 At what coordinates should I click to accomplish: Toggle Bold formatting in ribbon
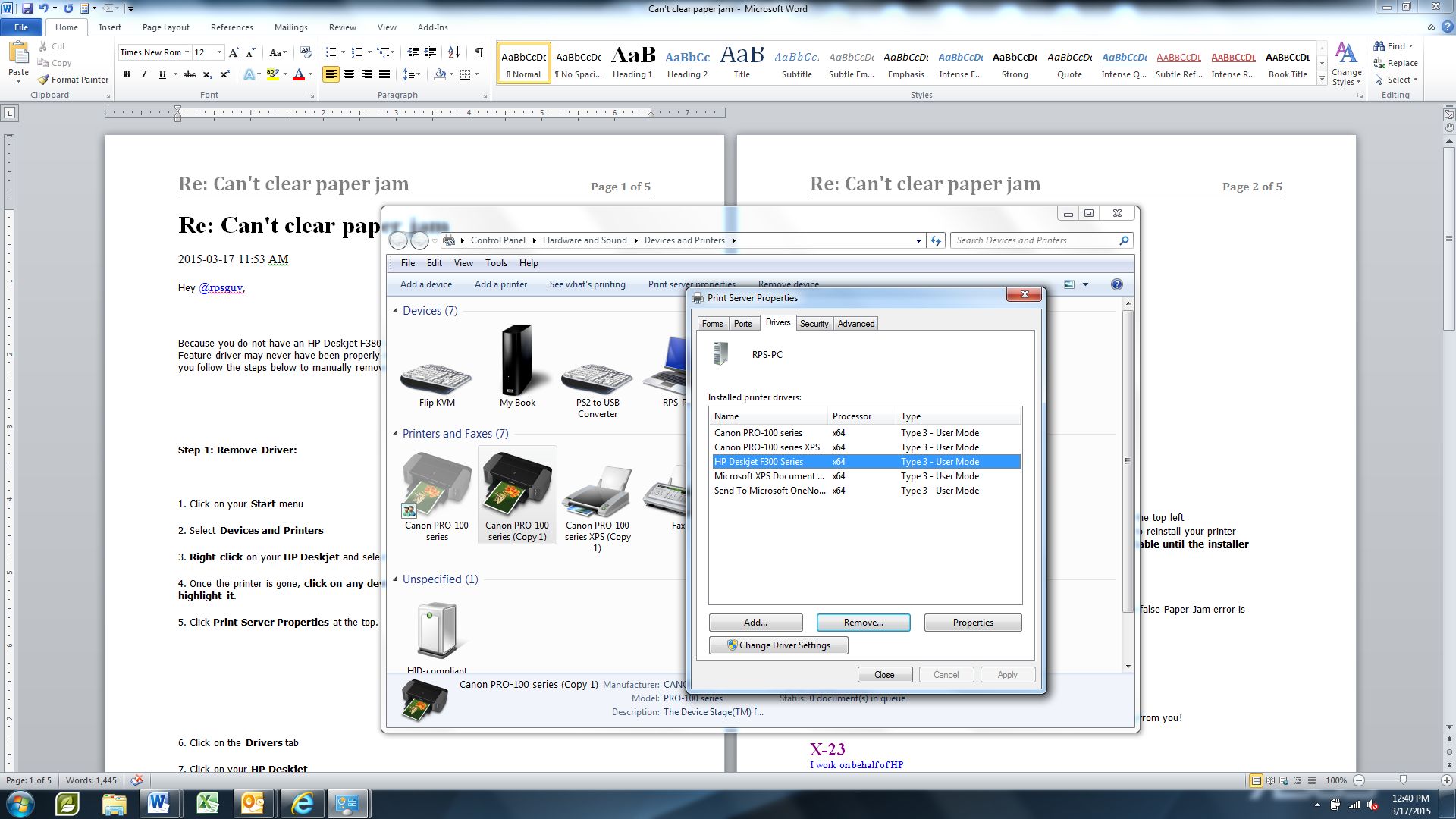[x=127, y=74]
